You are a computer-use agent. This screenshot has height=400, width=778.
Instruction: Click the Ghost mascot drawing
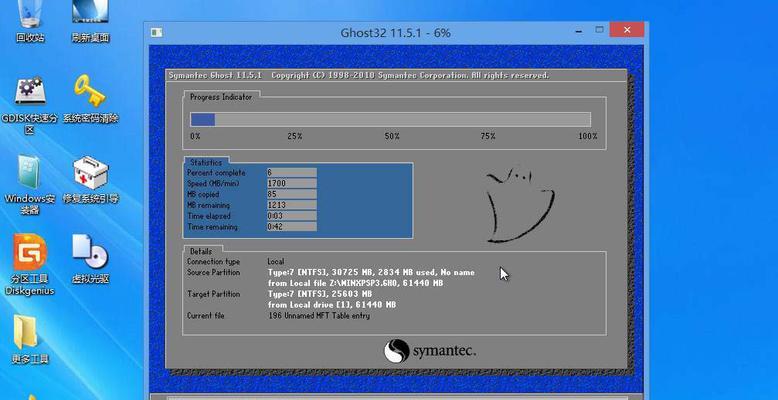[x=520, y=204]
